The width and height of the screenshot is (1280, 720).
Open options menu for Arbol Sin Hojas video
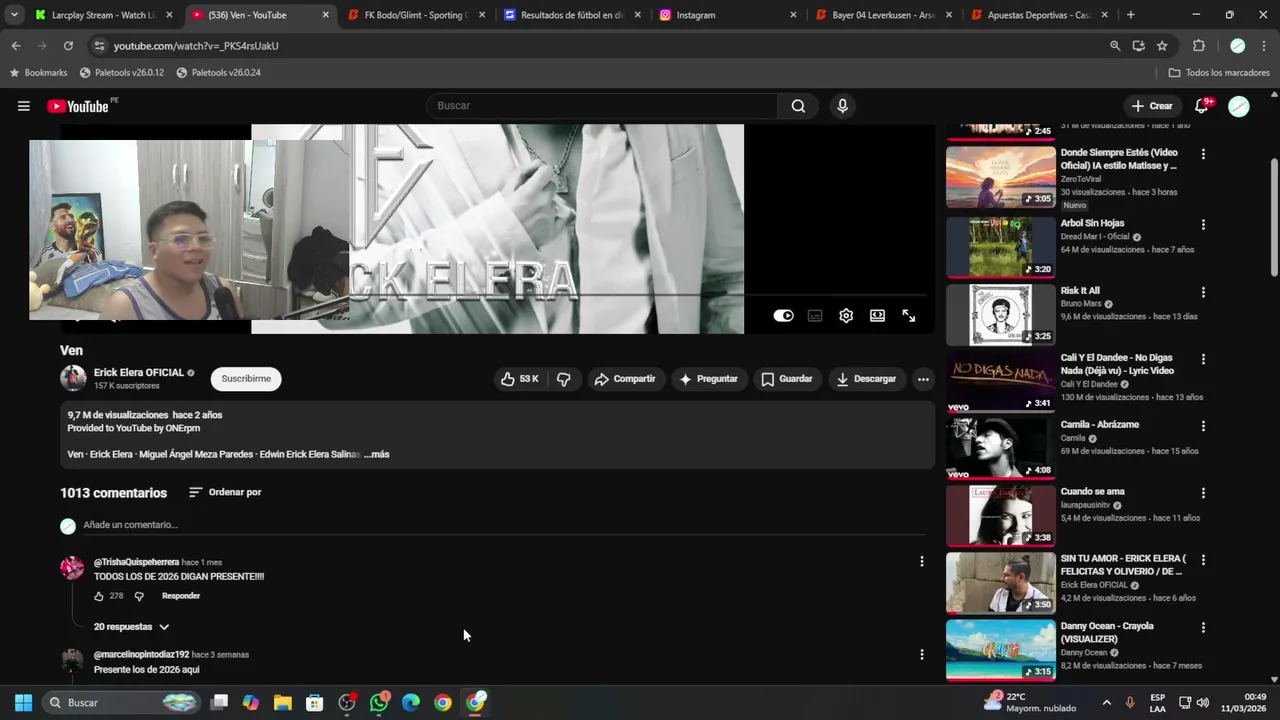[1203, 225]
